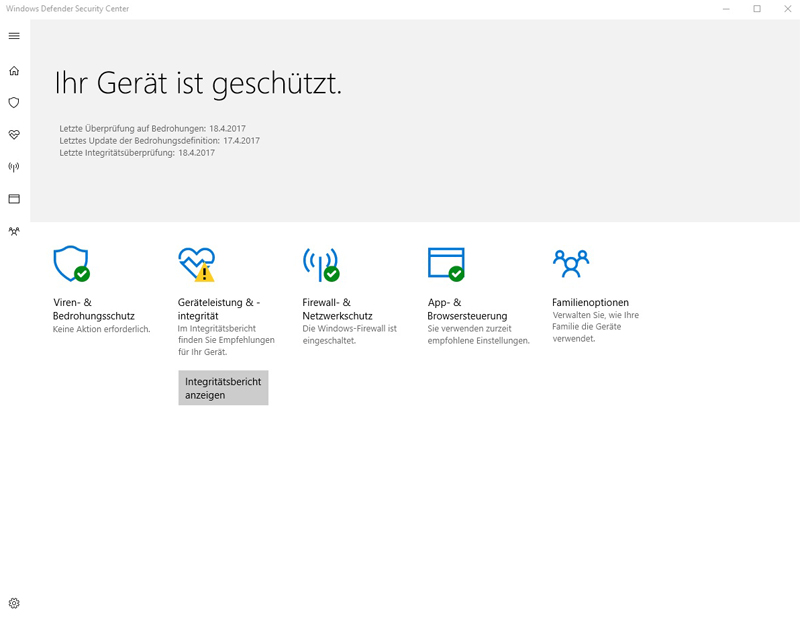Click 'Ihr Gerät ist geschützt.' heading
This screenshot has height=622, width=800.
click(198, 84)
